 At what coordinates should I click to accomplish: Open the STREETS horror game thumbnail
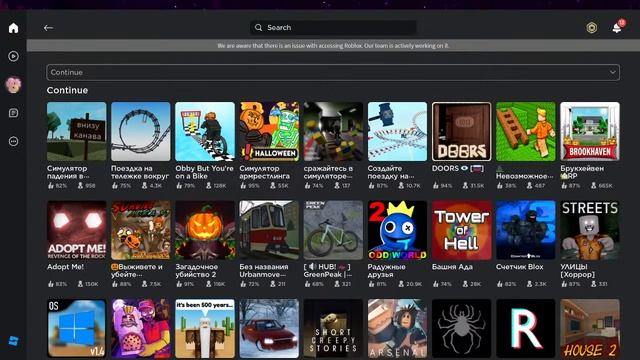point(590,230)
